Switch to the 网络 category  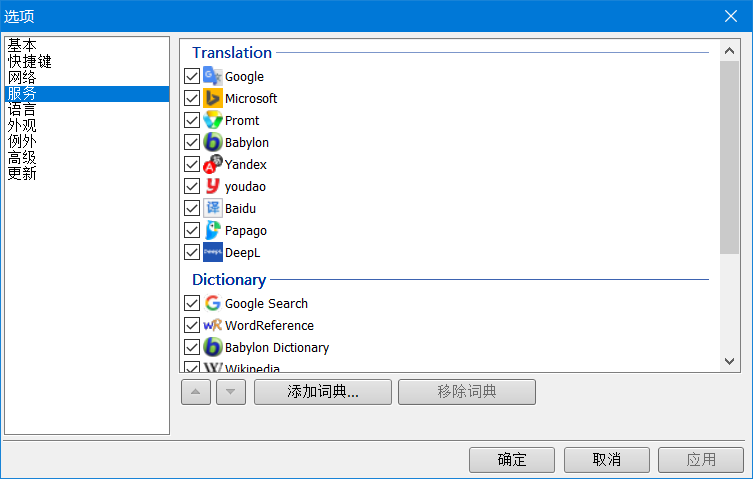coord(87,77)
